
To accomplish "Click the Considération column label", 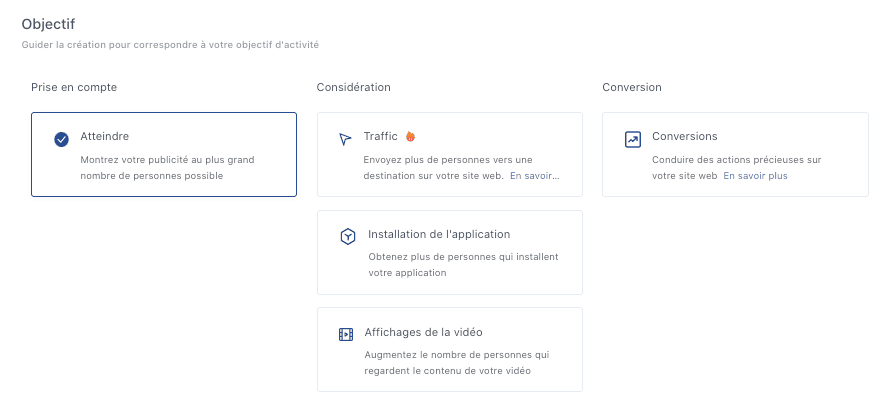I will (x=353, y=87).
